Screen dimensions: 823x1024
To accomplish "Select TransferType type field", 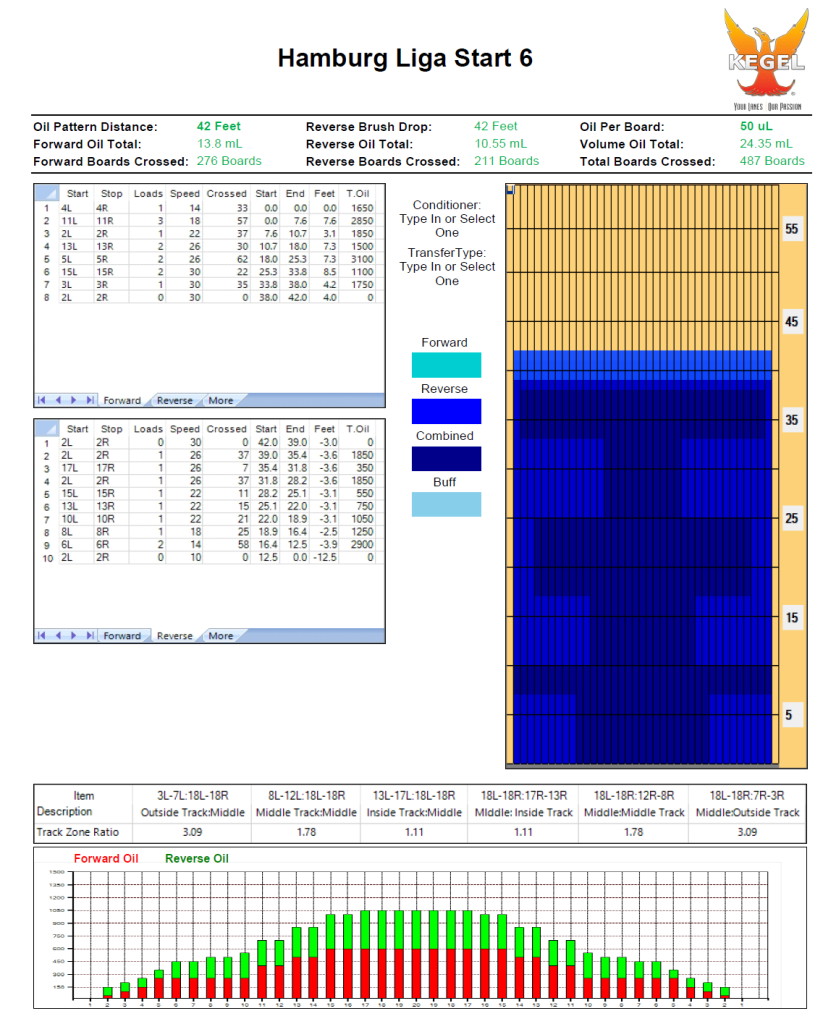I will [447, 267].
